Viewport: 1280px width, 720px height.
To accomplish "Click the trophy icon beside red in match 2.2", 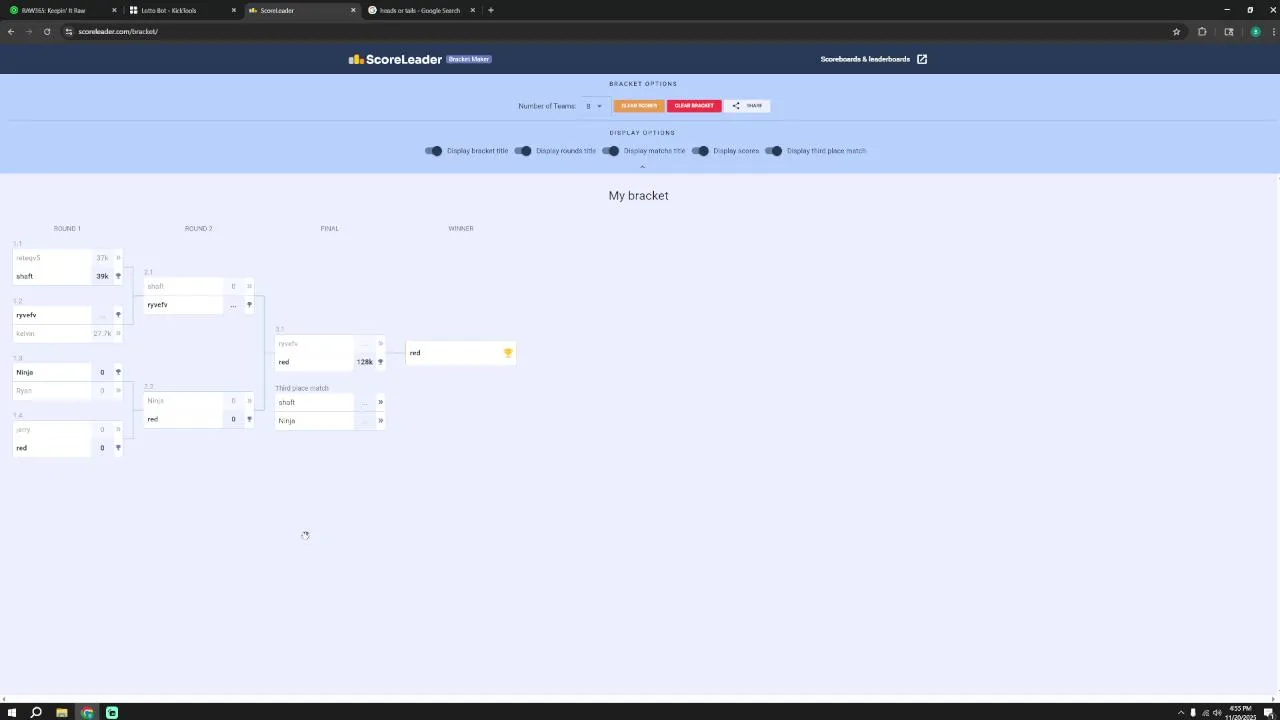I will coord(249,419).
